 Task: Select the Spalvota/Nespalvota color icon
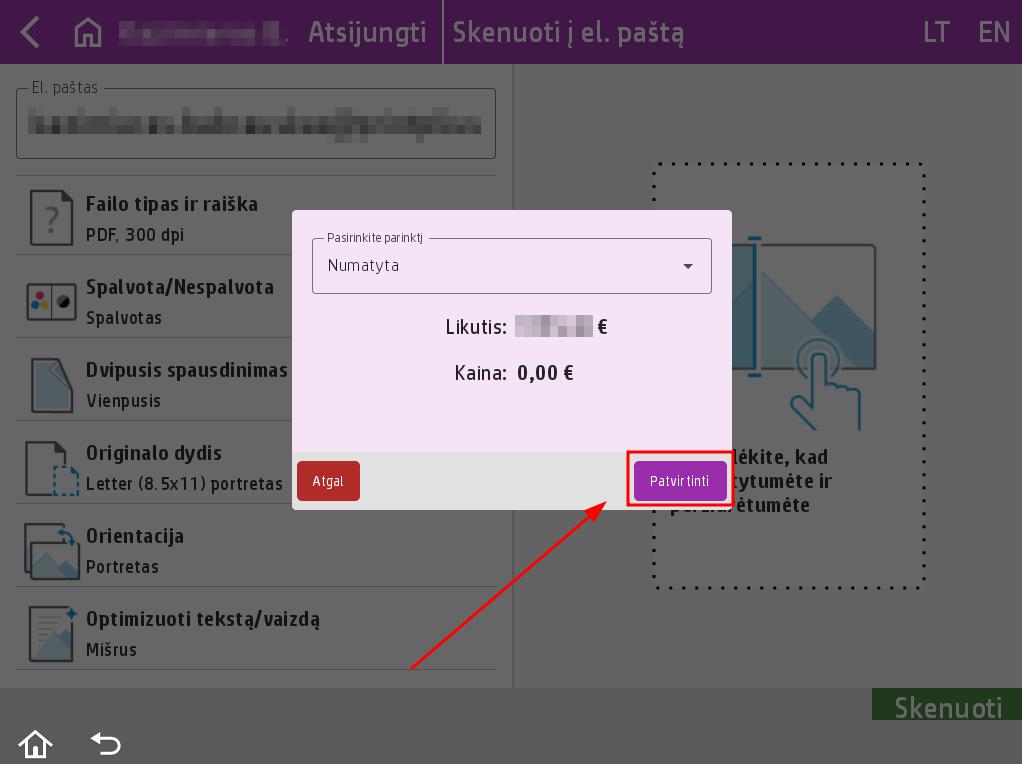pos(51,301)
